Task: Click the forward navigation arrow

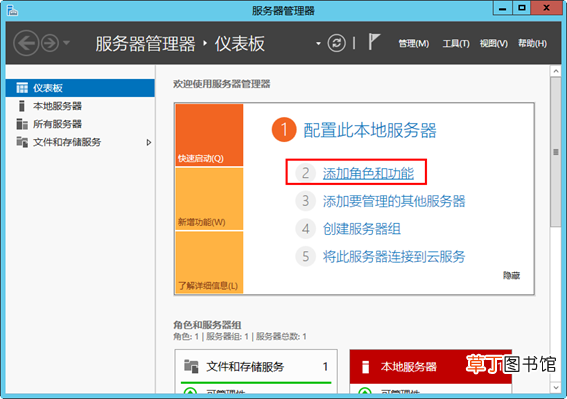Action: (50, 43)
